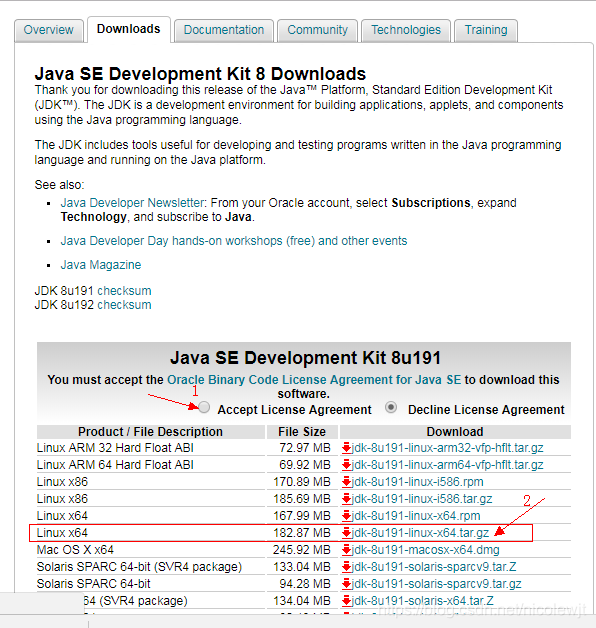The width and height of the screenshot is (596, 628).
Task: Download jdk-8u191-linux-x64.rpm file link
Action: tap(416, 516)
